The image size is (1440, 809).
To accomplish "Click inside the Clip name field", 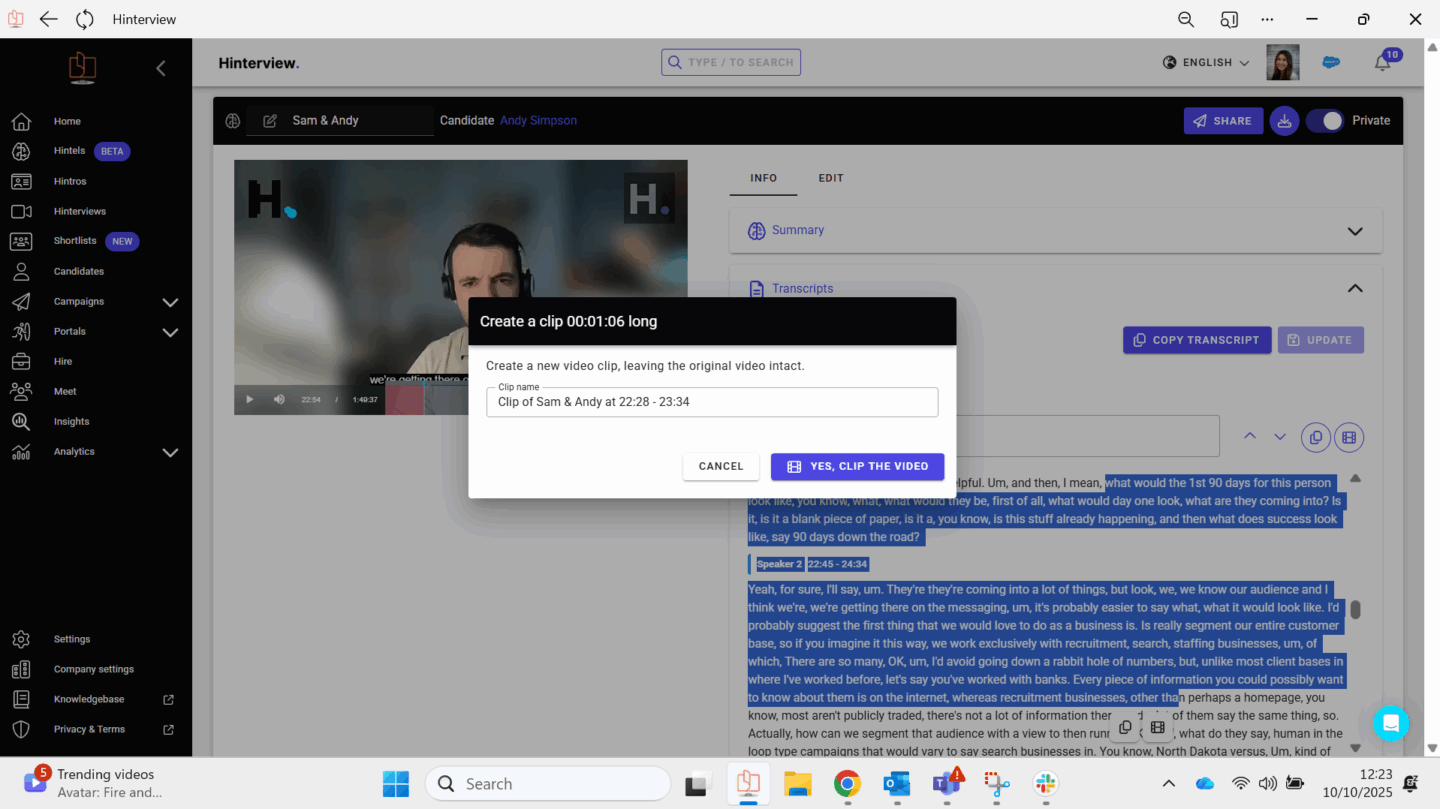I will [x=711, y=402].
